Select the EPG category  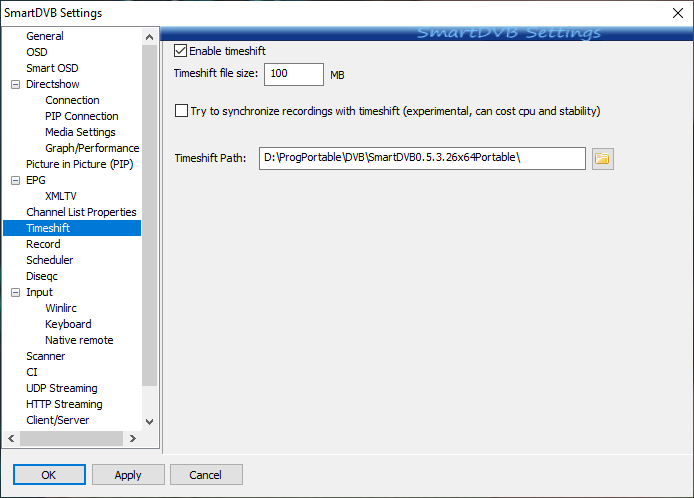(36, 180)
